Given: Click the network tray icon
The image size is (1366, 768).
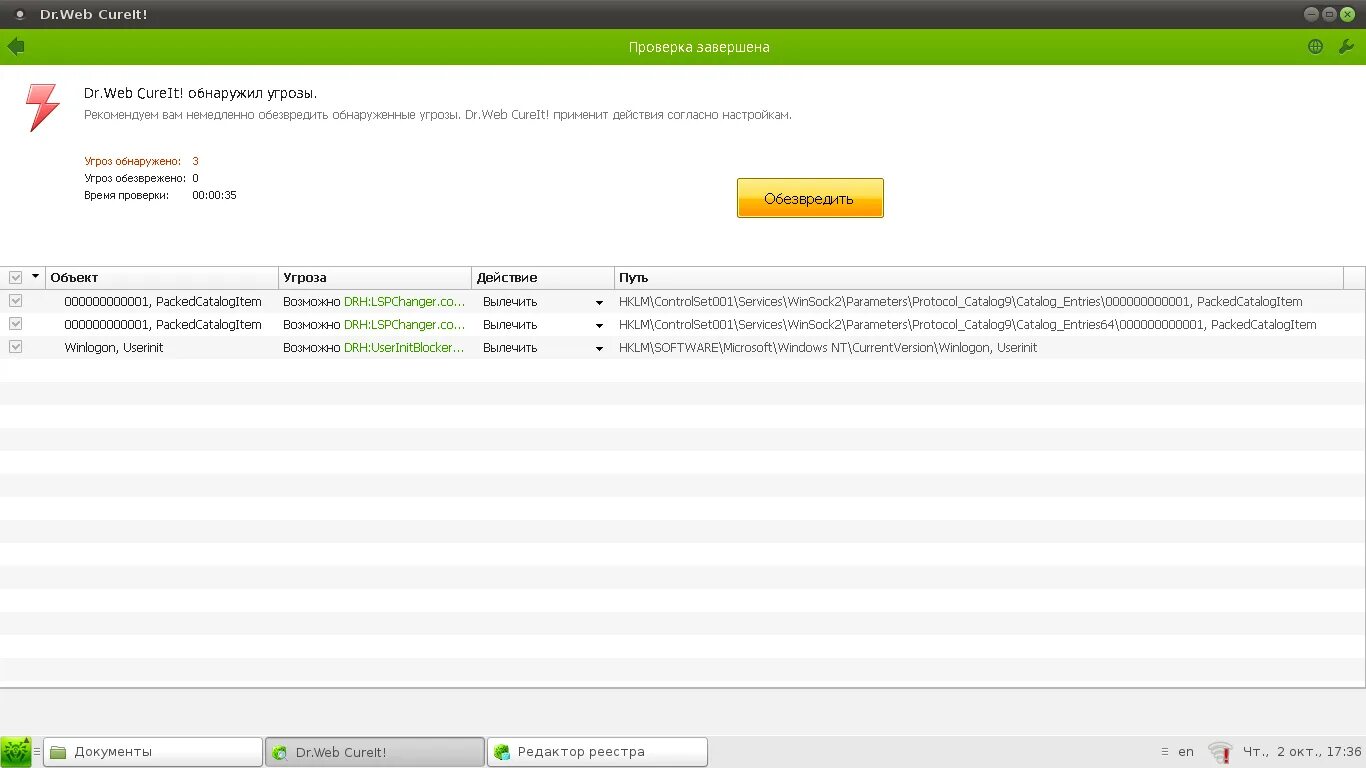Looking at the screenshot, I should [x=1219, y=752].
